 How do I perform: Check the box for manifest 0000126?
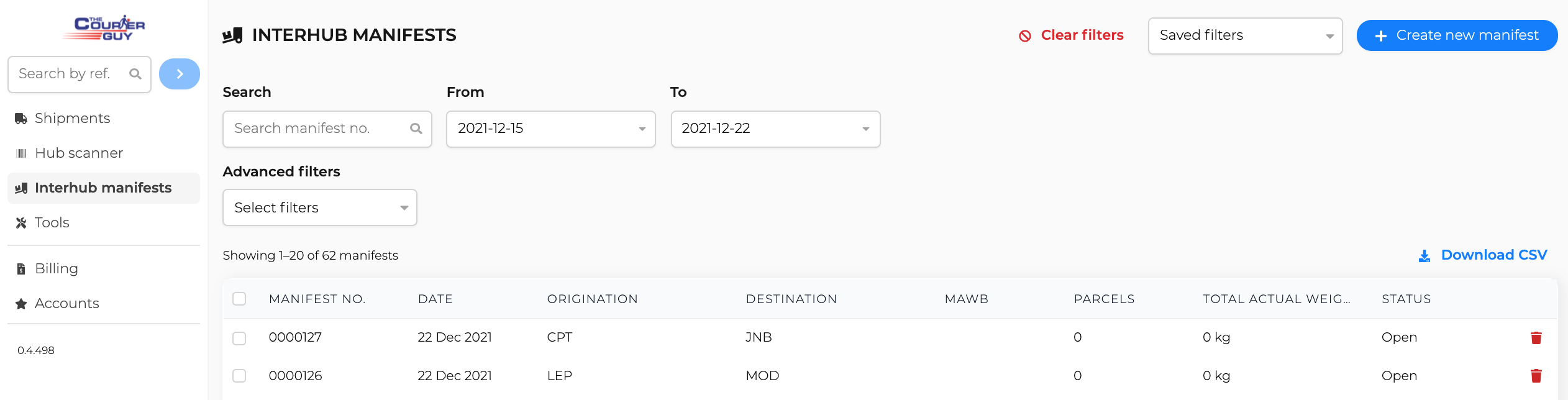click(239, 376)
